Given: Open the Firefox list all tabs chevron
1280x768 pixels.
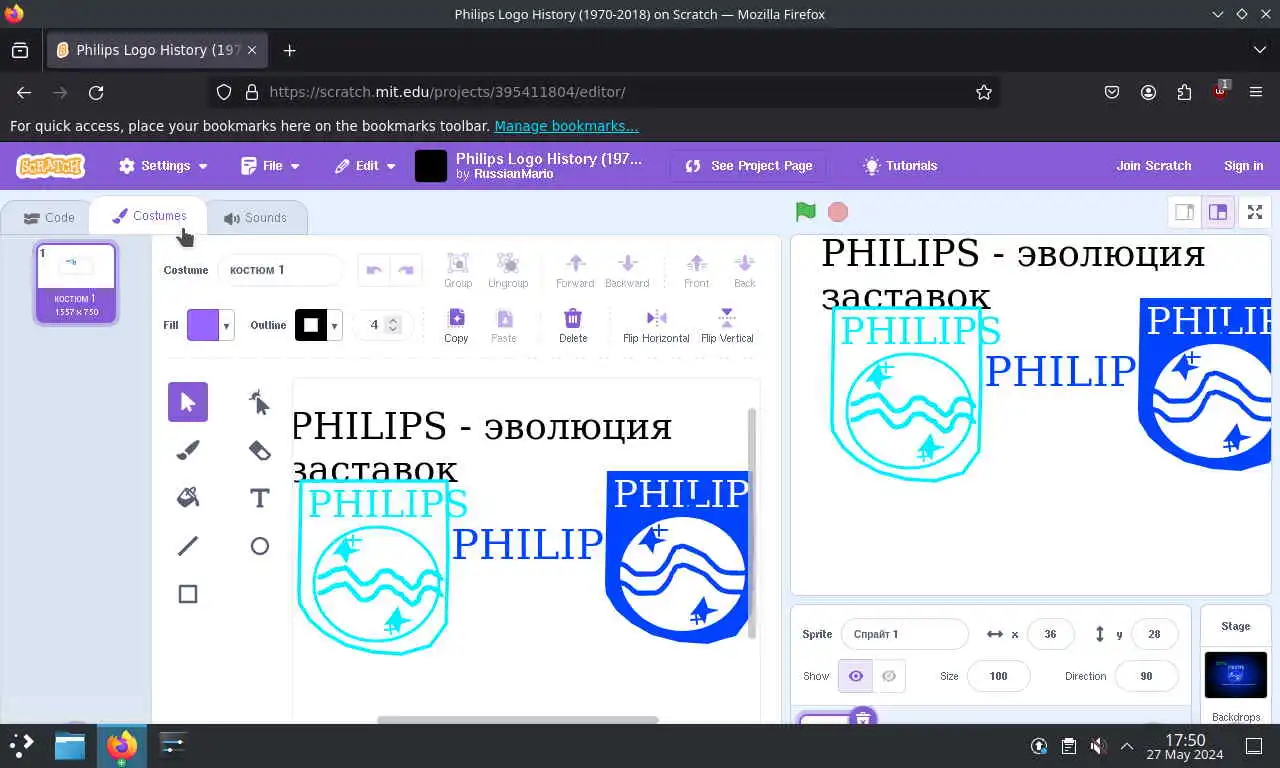Looking at the screenshot, I should click(1259, 50).
